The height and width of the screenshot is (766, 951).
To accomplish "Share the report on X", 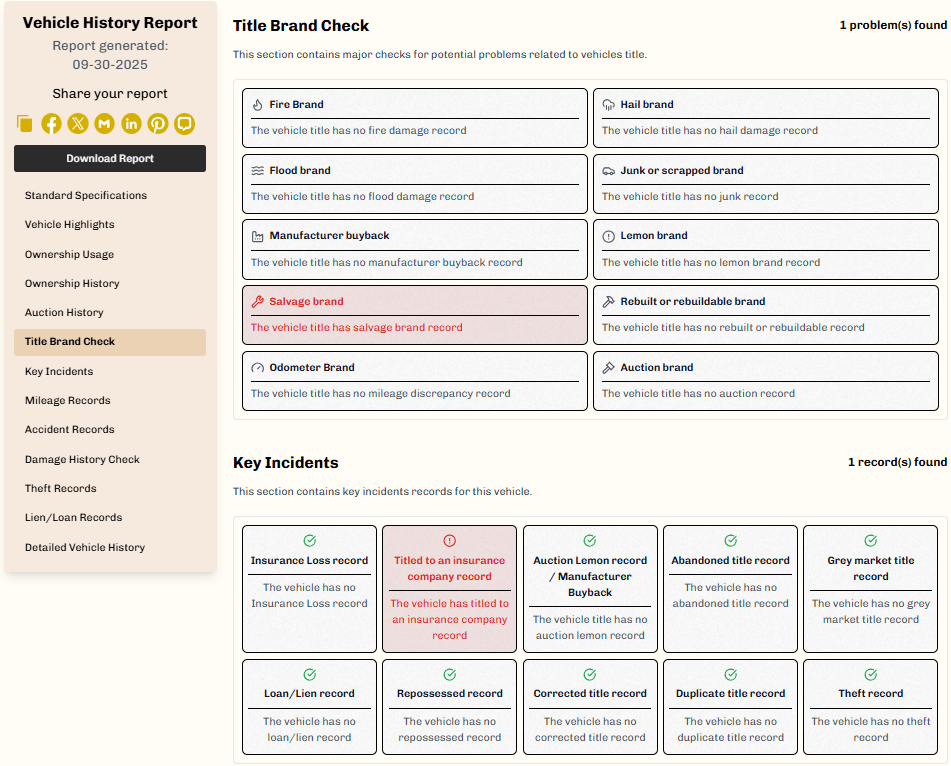I will tap(78, 124).
